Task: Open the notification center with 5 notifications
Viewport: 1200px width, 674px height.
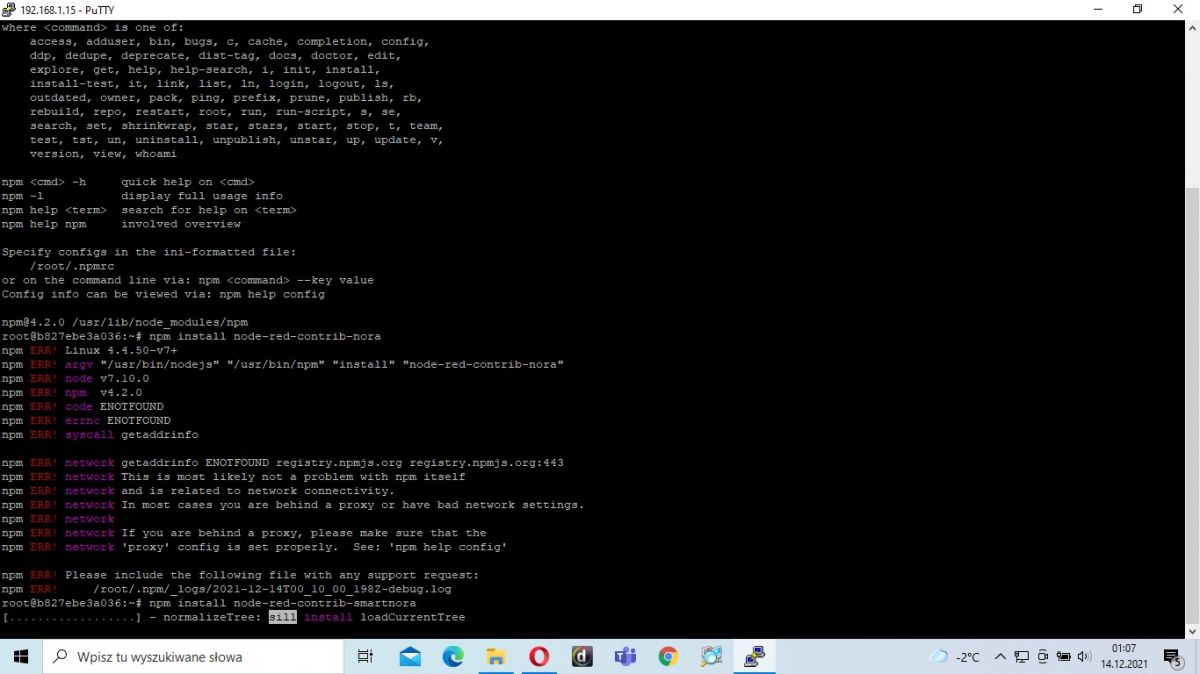Action: point(1173,657)
